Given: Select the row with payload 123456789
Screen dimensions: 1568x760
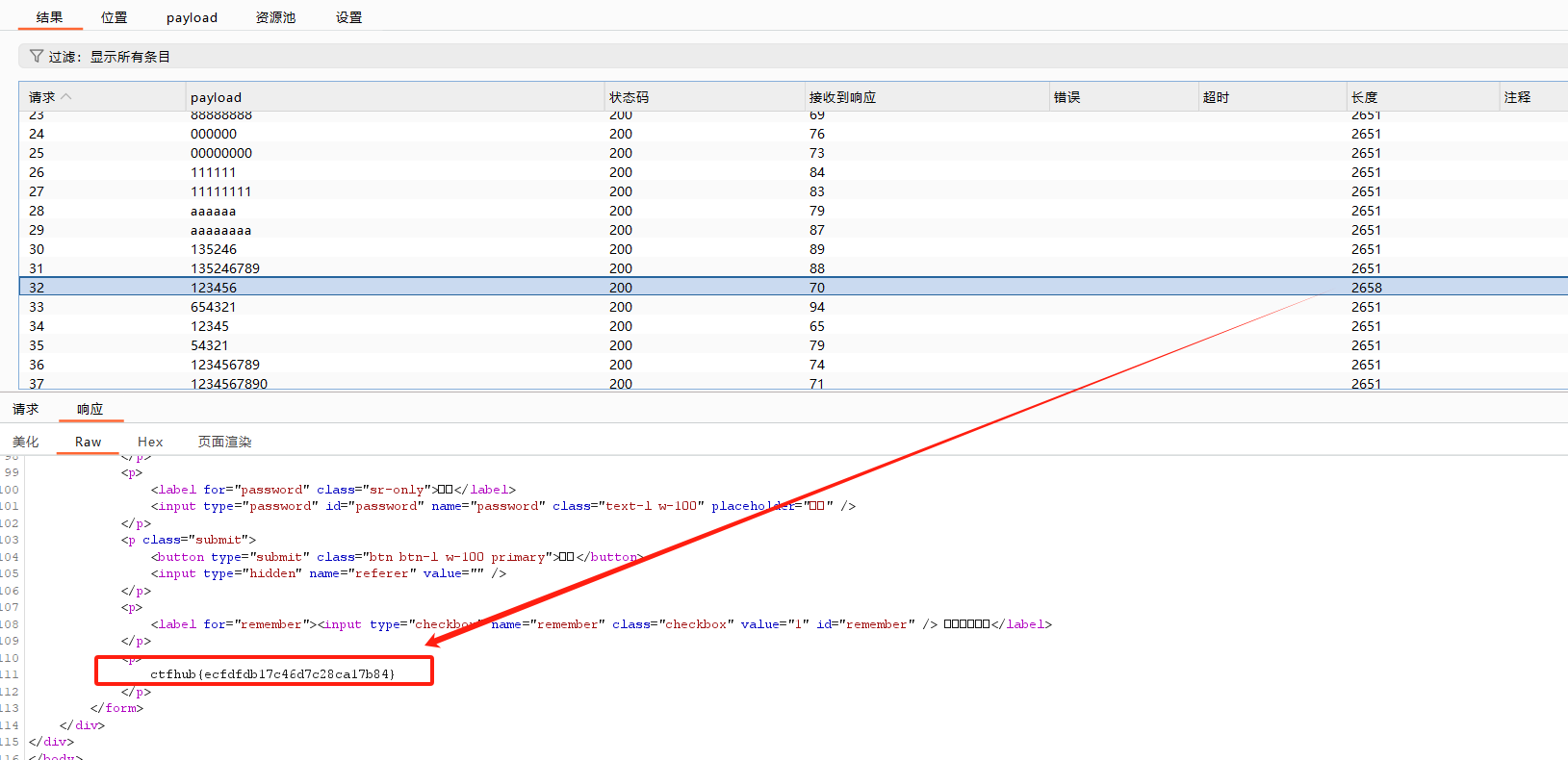Looking at the screenshot, I should pos(793,365).
